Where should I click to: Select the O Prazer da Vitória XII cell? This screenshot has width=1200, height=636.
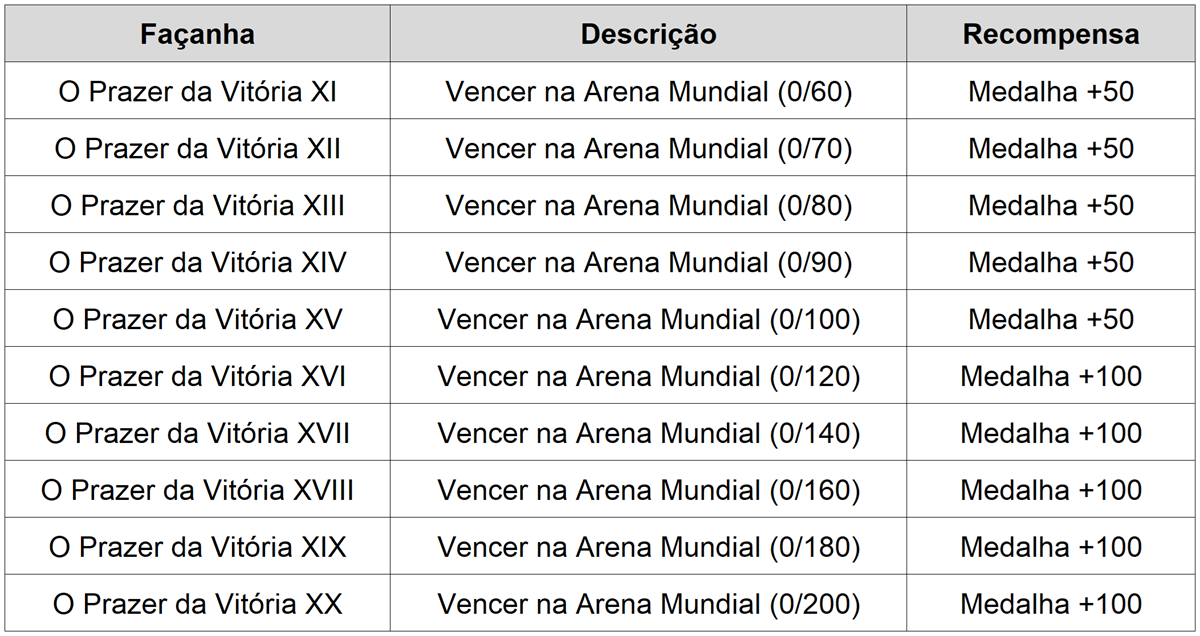[197, 149]
